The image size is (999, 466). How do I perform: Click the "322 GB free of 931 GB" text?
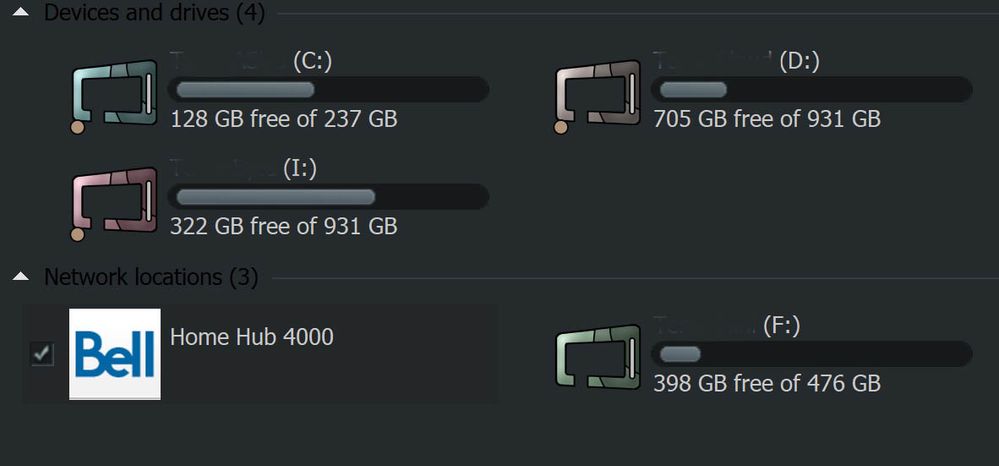(284, 227)
